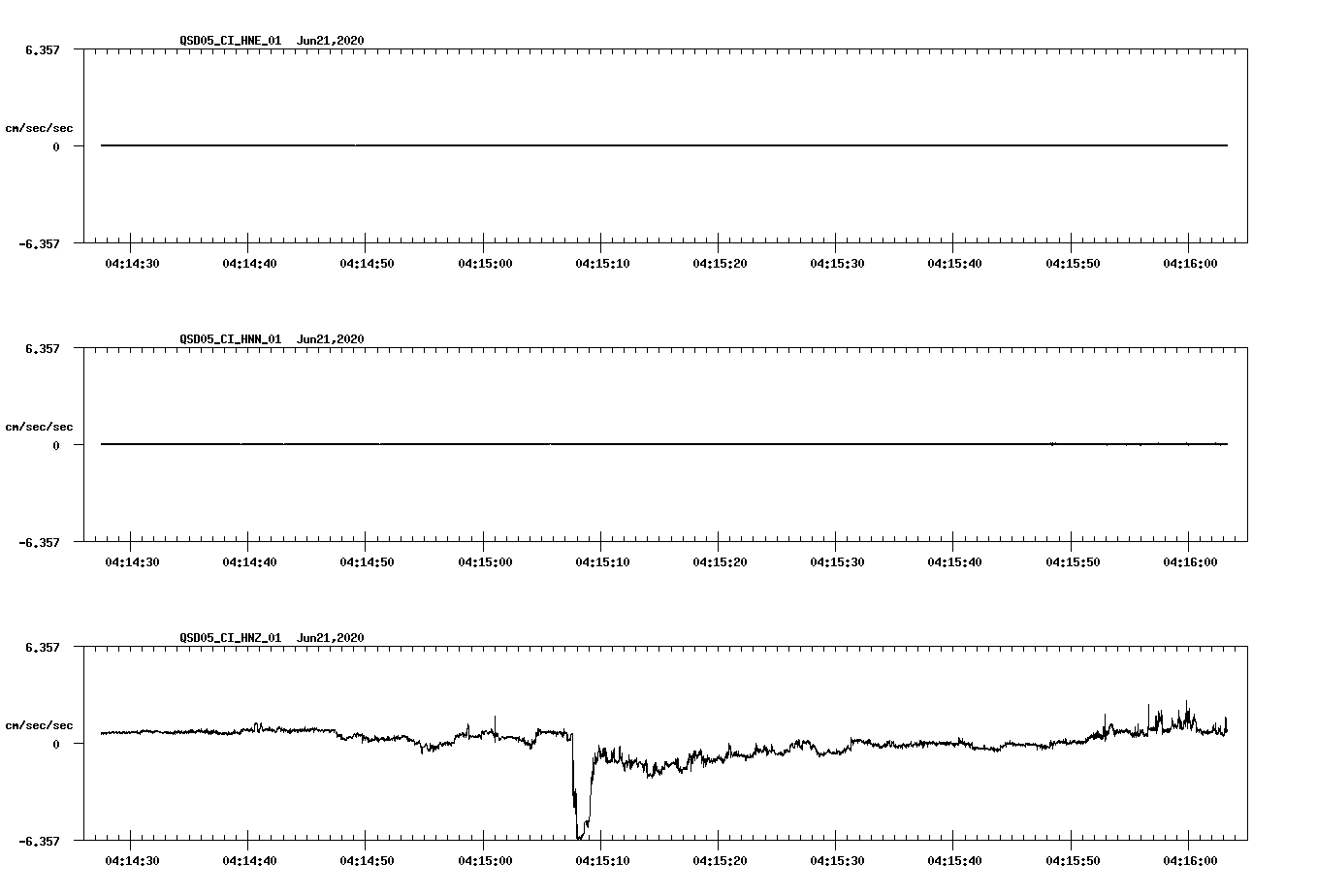Click the 04:16:00 time label under HNN plot
The height and width of the screenshot is (896, 1317).
click(x=1190, y=562)
